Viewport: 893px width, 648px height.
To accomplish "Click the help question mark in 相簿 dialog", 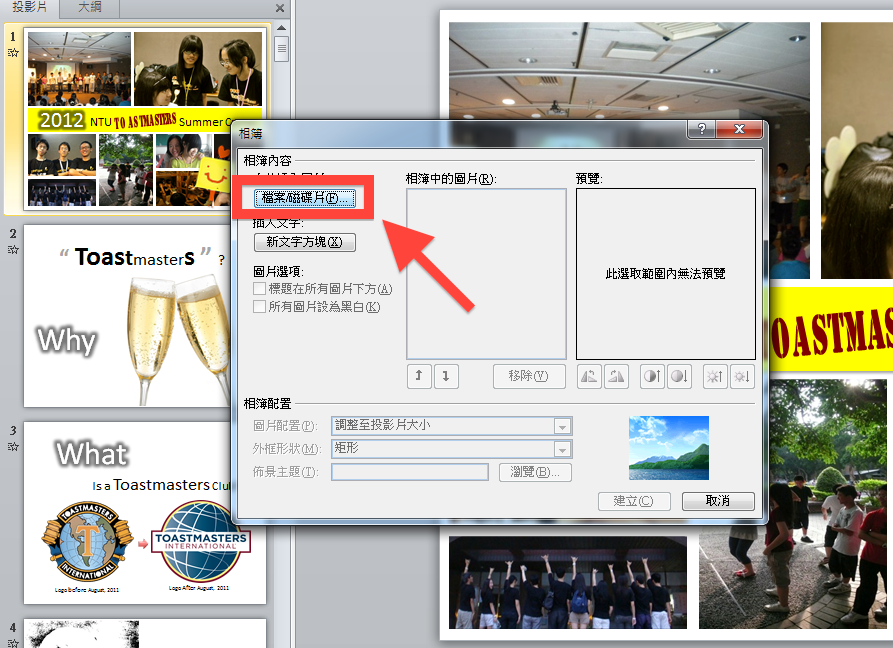I will pyautogui.click(x=702, y=129).
